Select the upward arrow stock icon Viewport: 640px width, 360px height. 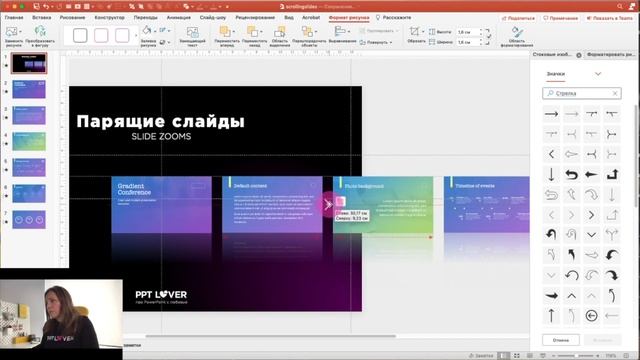pos(551,316)
